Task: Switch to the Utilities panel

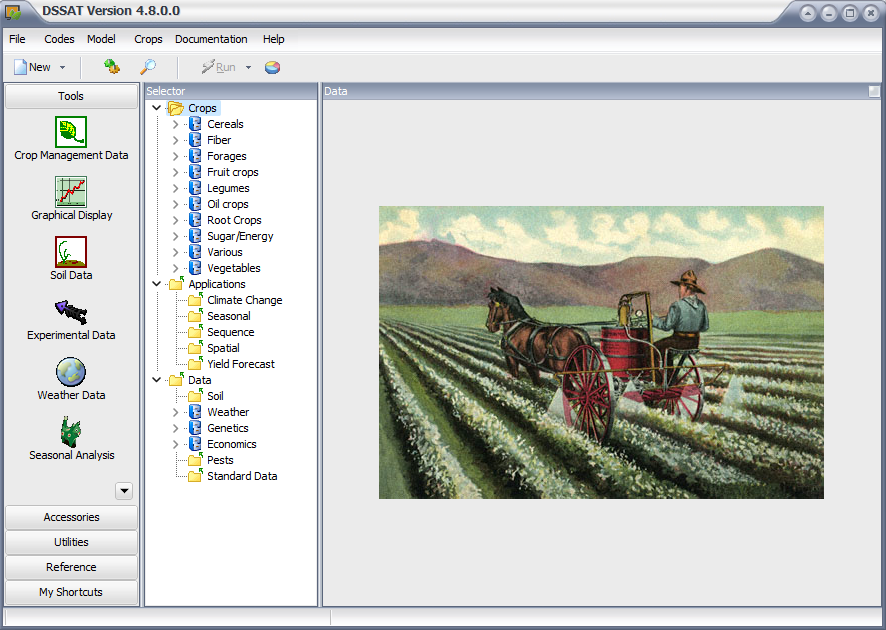Action: [71, 542]
